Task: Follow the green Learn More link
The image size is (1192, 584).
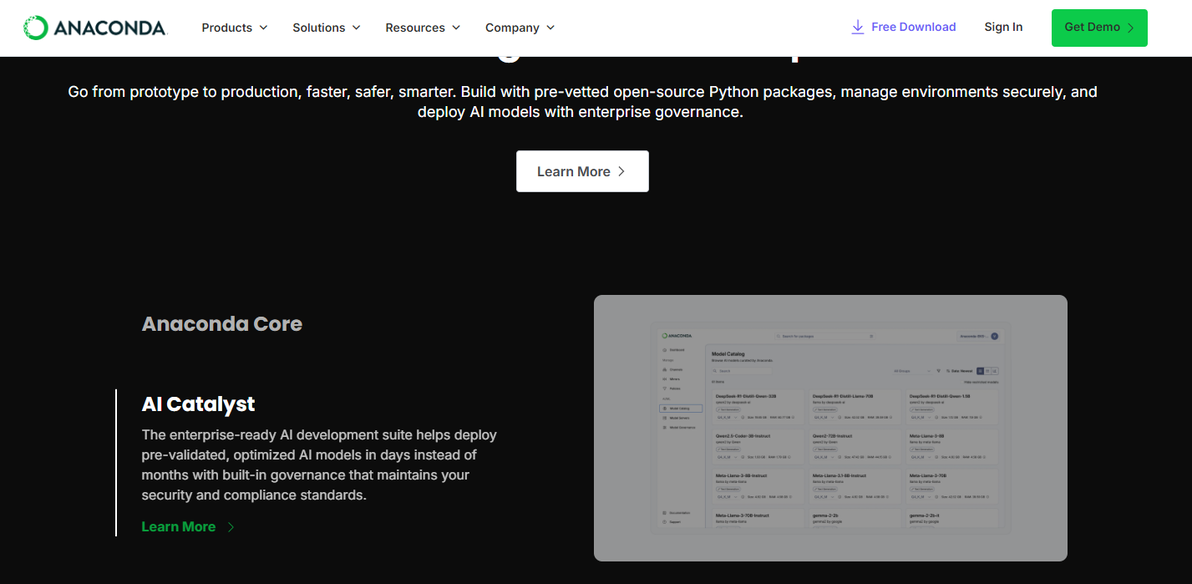Action: pos(179,527)
